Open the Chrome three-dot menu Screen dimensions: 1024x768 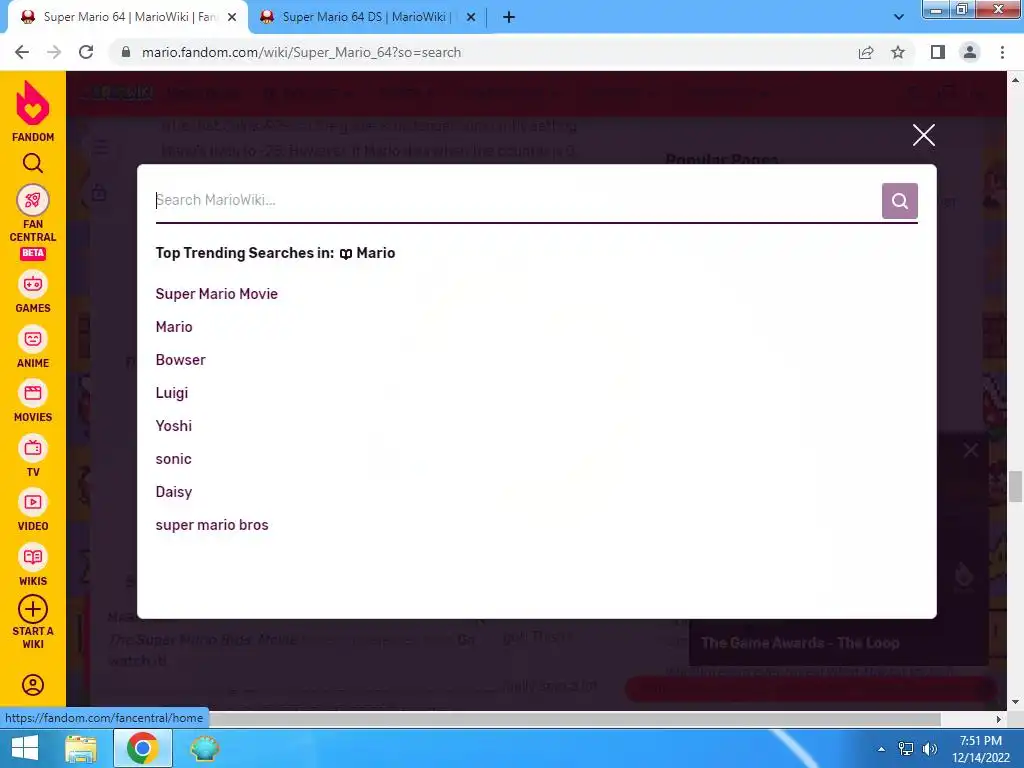click(x=1002, y=52)
